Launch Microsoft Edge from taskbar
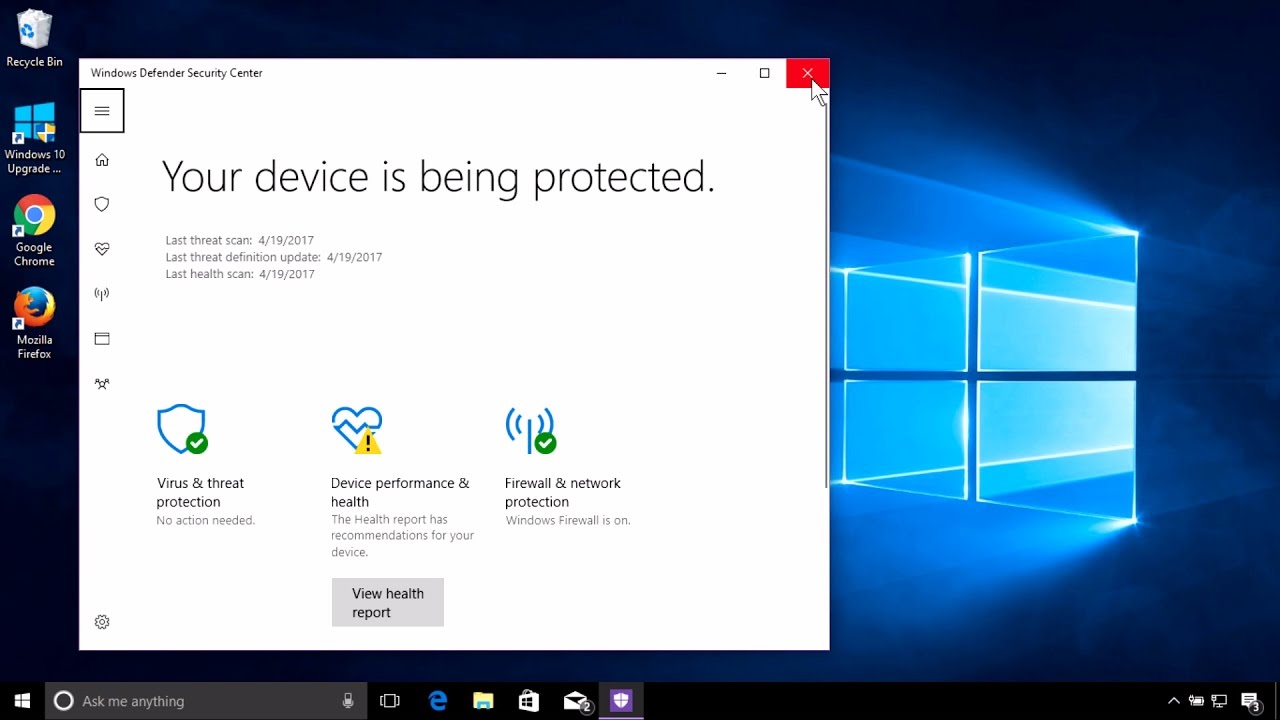The image size is (1280, 720). [x=437, y=700]
